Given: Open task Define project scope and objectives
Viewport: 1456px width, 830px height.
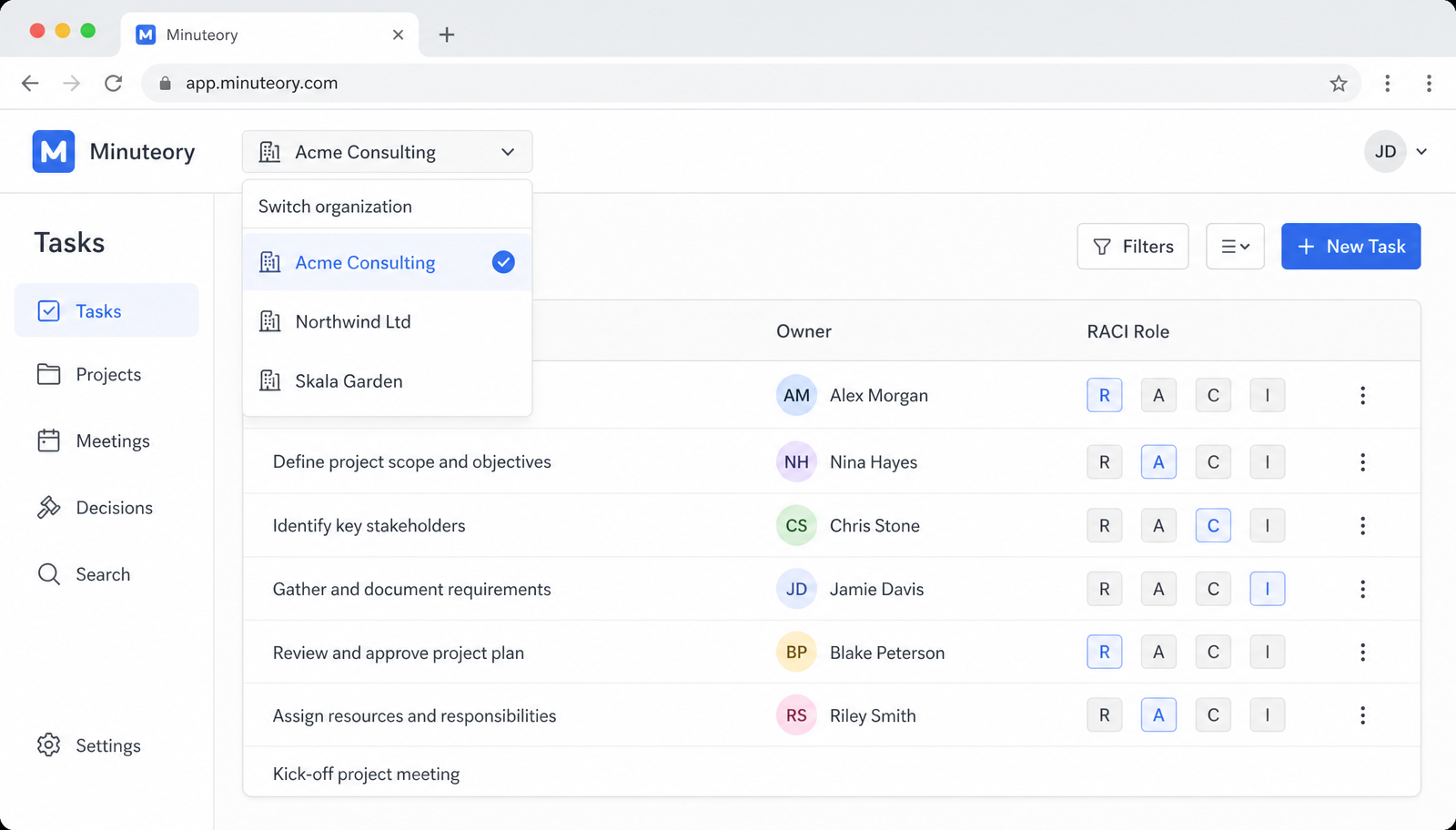Looking at the screenshot, I should coord(411,461).
